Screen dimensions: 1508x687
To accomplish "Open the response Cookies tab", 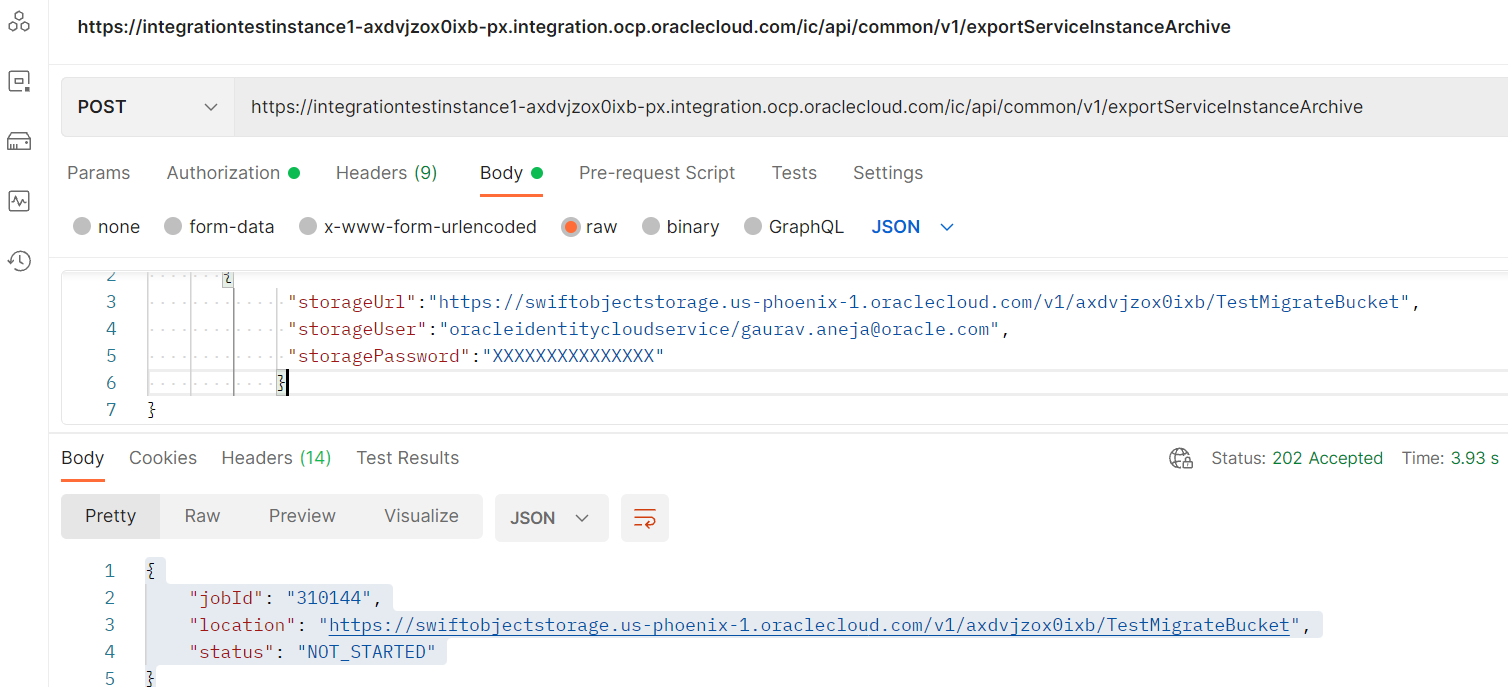I will (x=163, y=457).
